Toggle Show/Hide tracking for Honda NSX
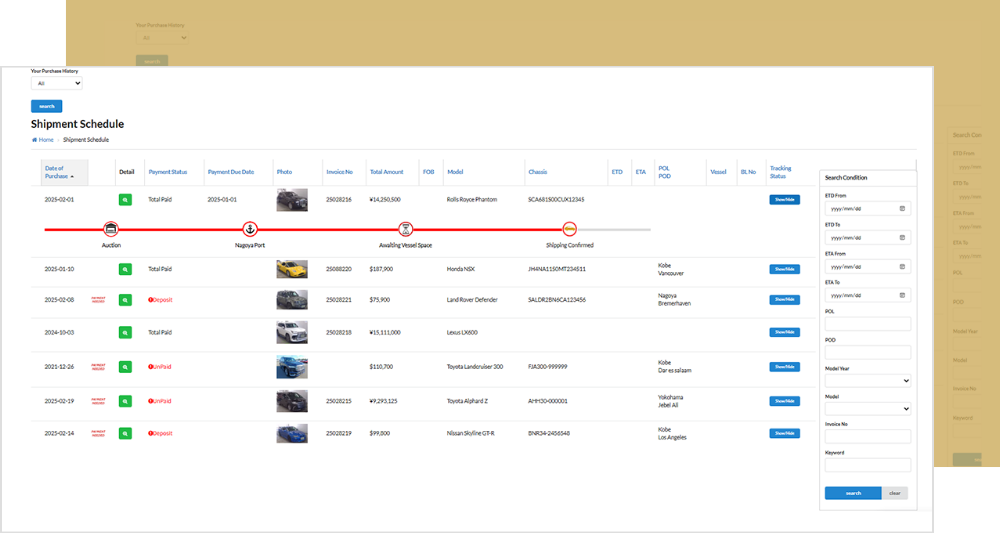 pos(784,269)
